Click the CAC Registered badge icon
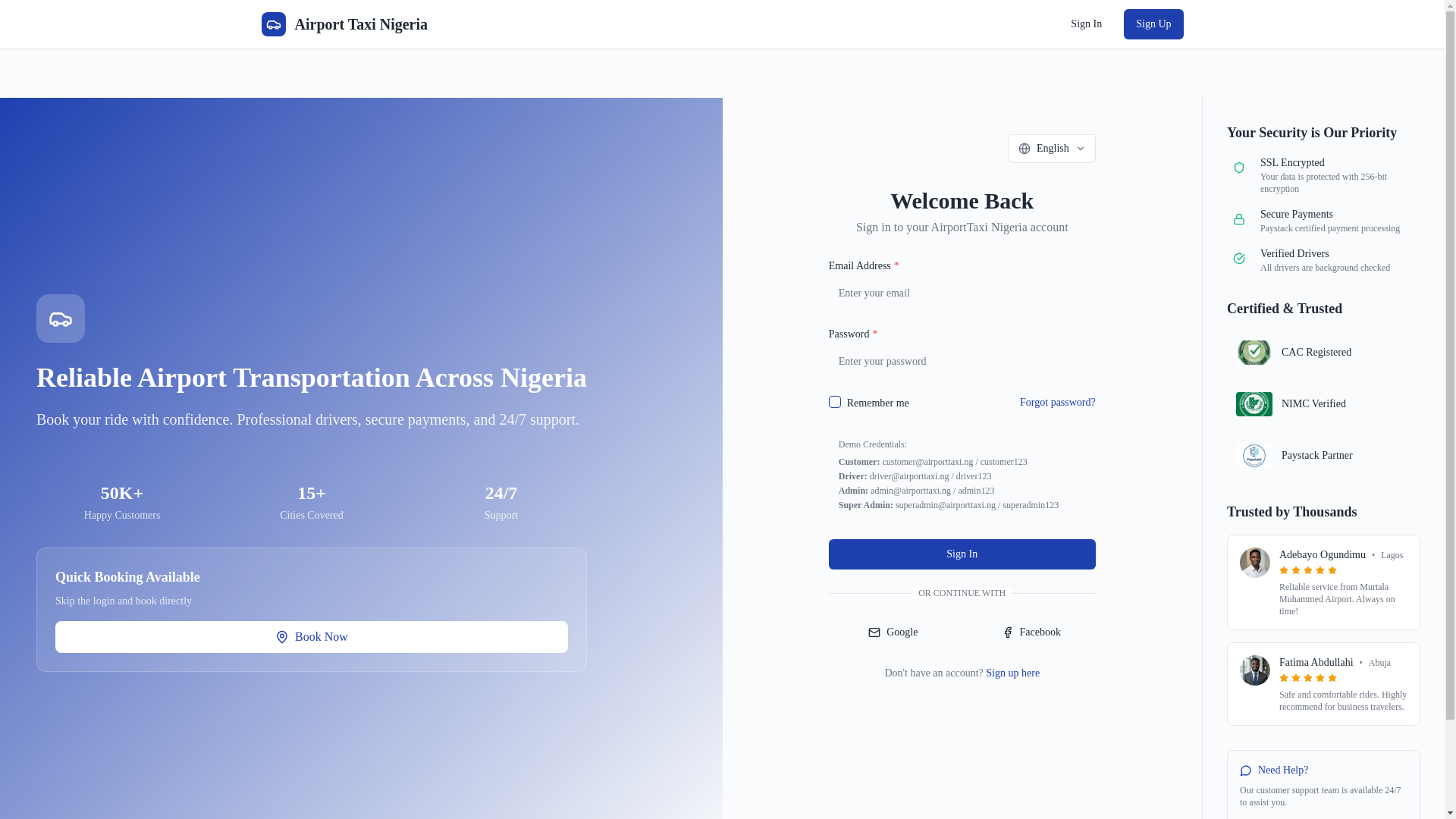Screen dimensions: 1456x819 (x=1254, y=353)
